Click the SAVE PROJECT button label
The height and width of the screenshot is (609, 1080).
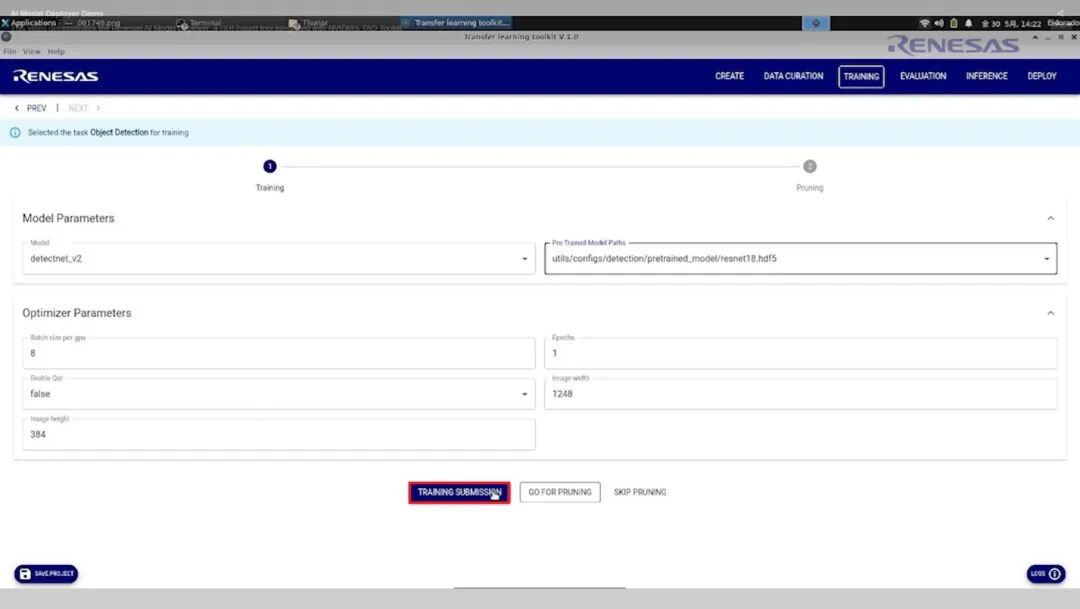click(54, 574)
